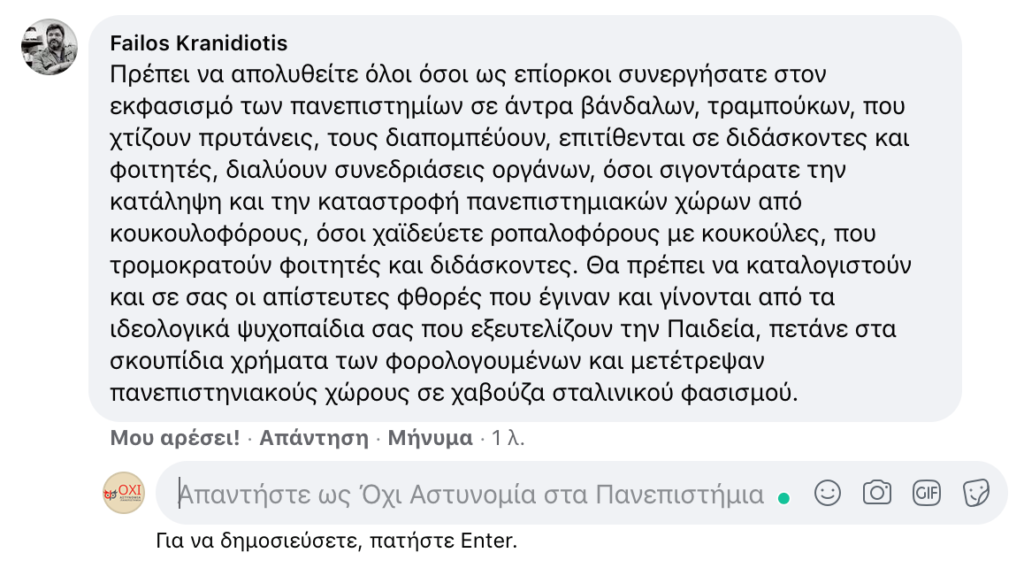Image resolution: width=1024 pixels, height=568 pixels.
Task: Open the GIF picker
Action: click(x=927, y=493)
